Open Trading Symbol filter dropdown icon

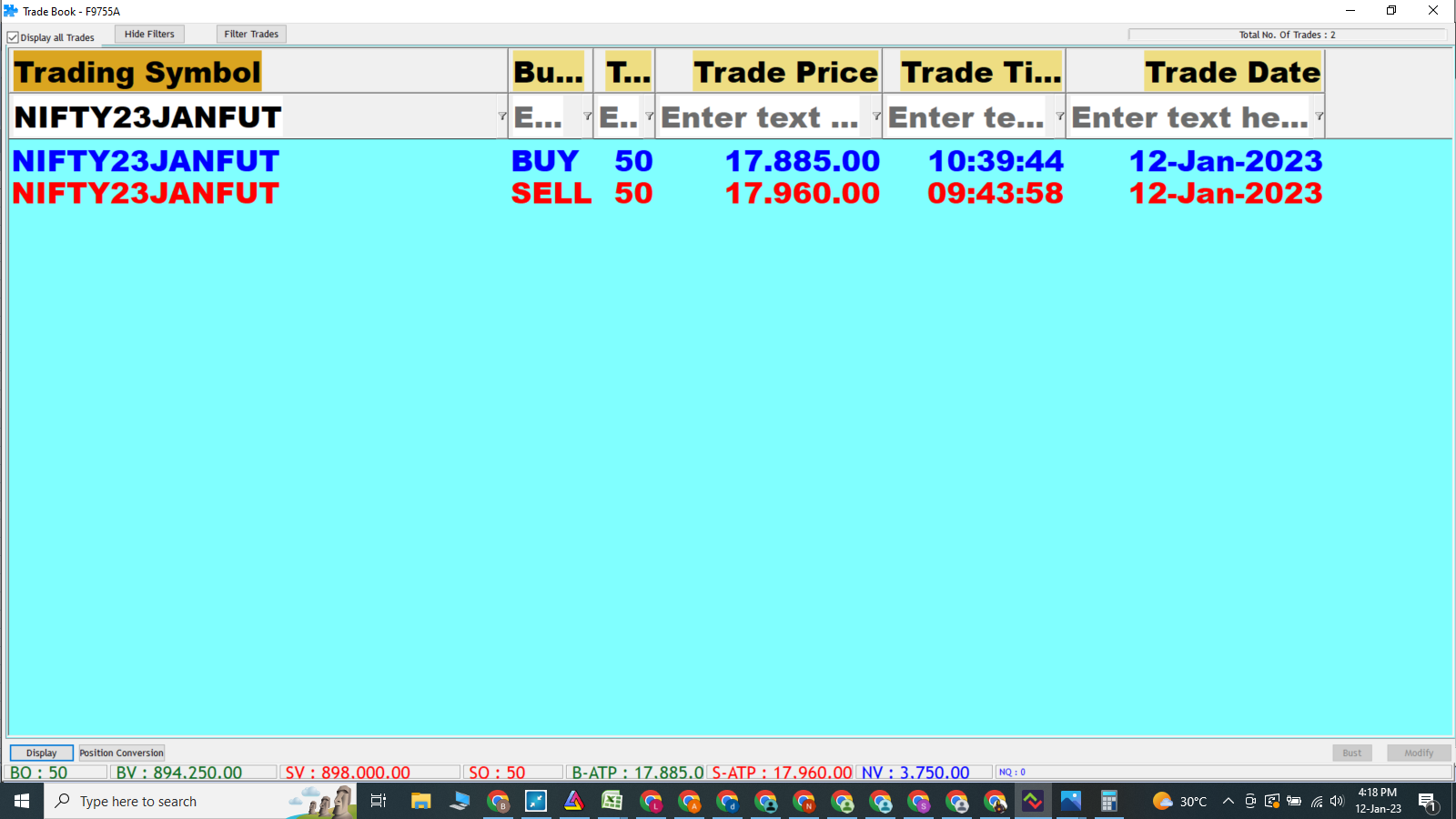click(x=502, y=116)
